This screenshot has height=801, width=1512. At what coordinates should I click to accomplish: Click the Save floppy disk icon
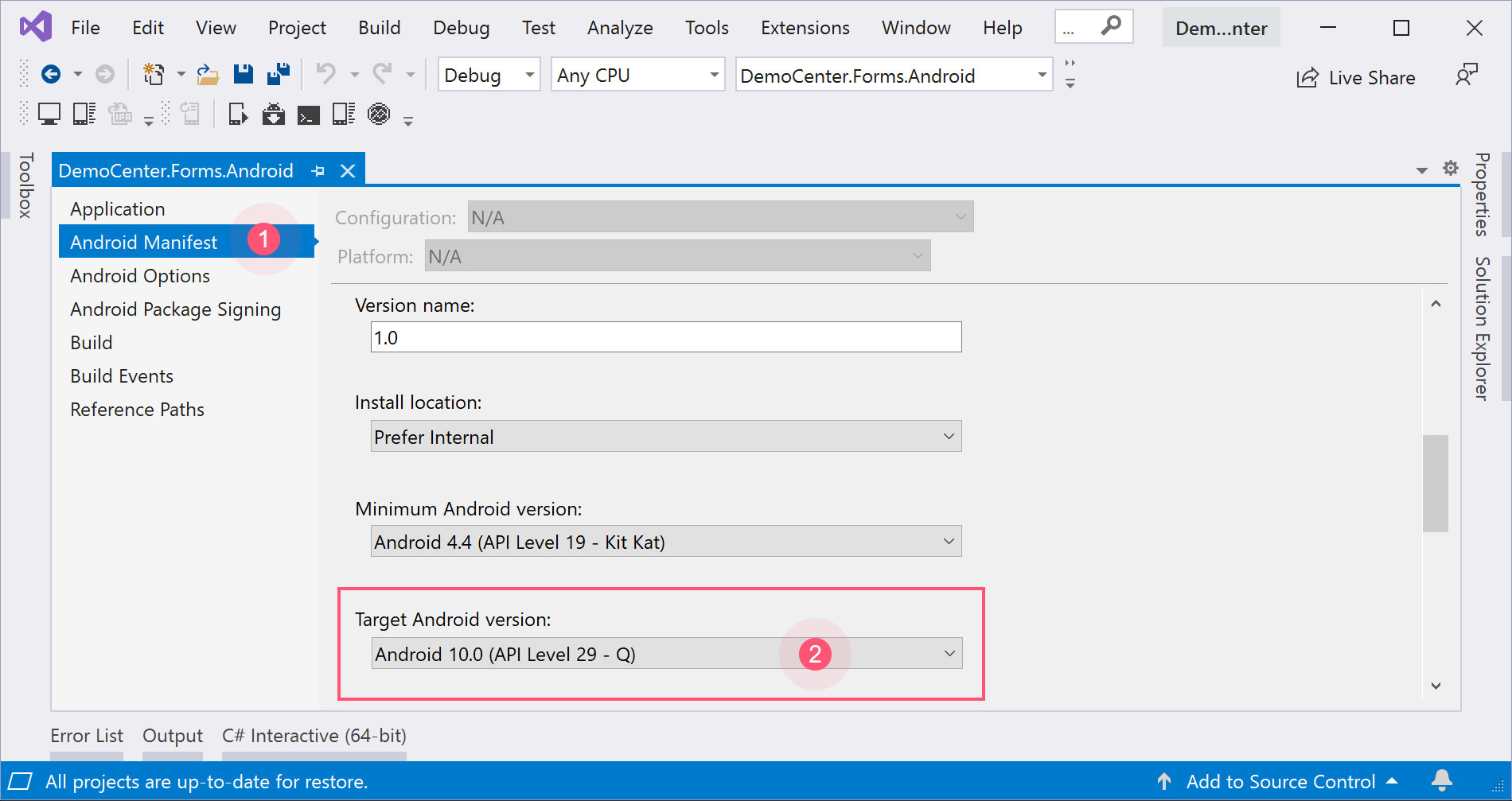click(243, 75)
